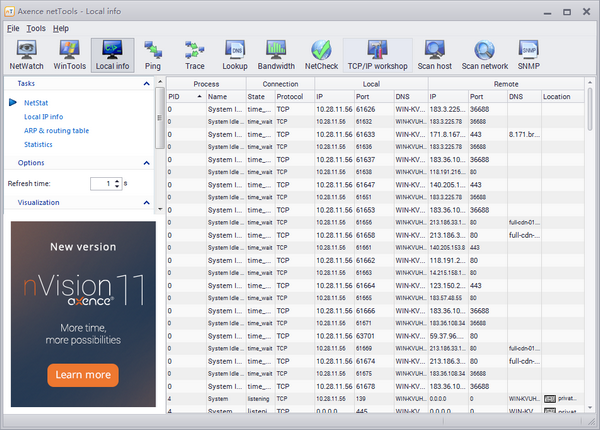Click the Learn more button
600x430 pixels.
click(x=83, y=375)
